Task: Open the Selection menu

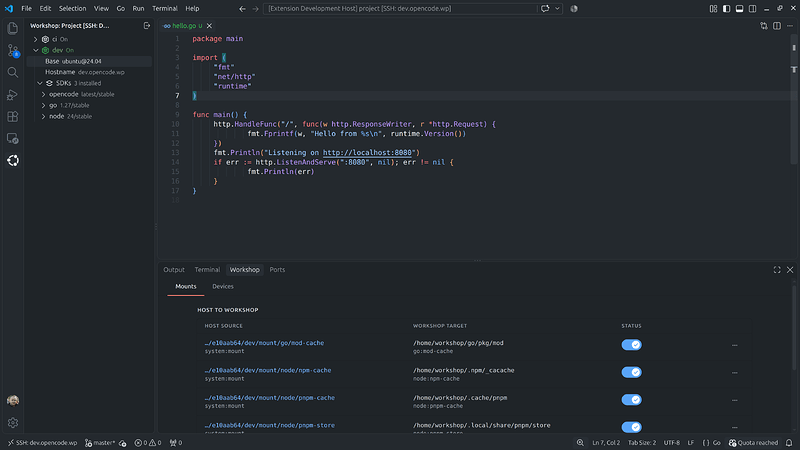Action: [x=72, y=9]
